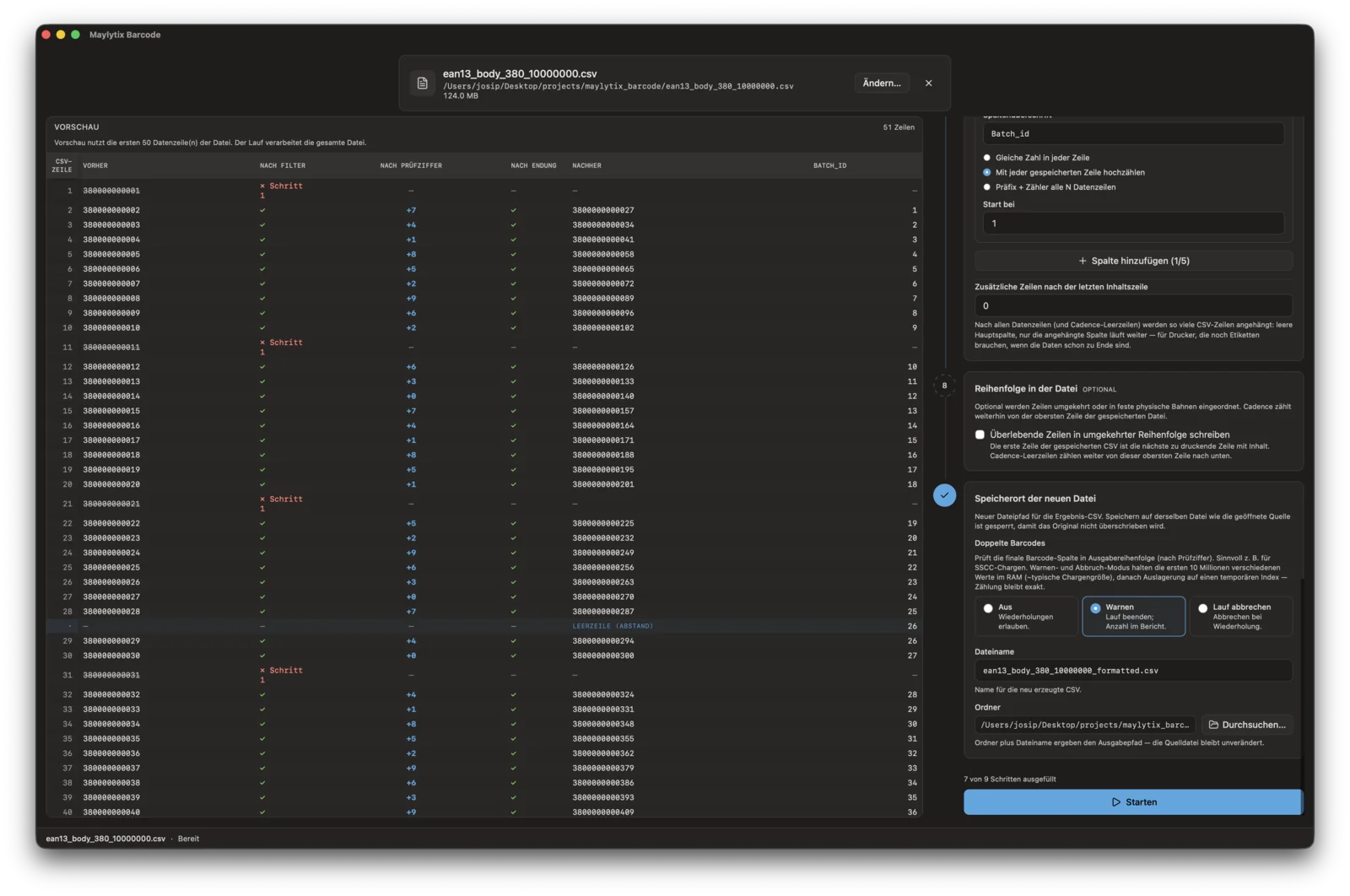Choose 'Lauf abbrechen' duplicate mode
The height and width of the screenshot is (896, 1350).
coord(1241,617)
